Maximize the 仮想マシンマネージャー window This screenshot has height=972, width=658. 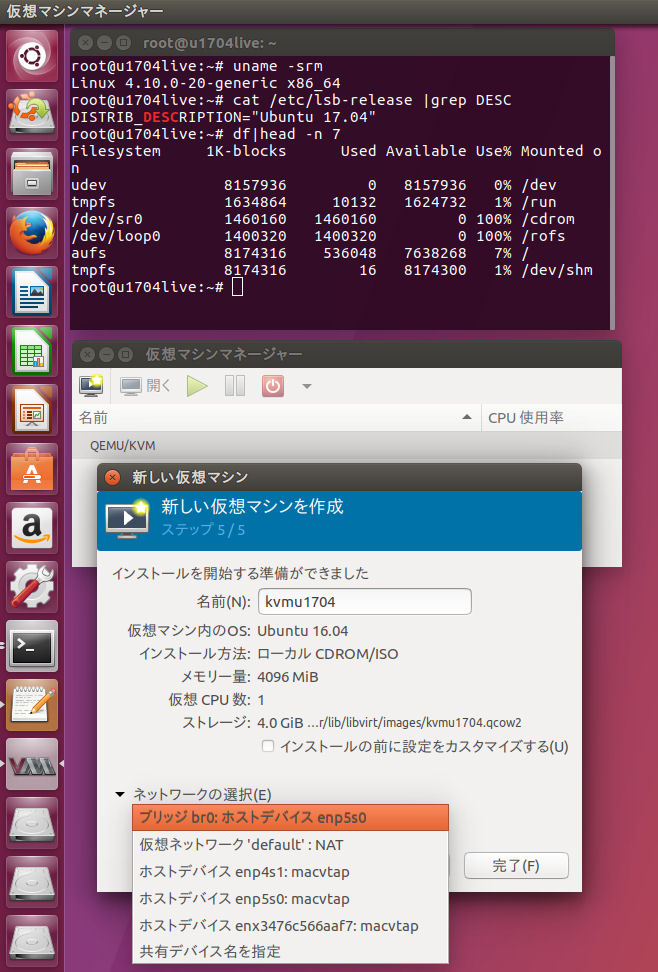(x=125, y=355)
